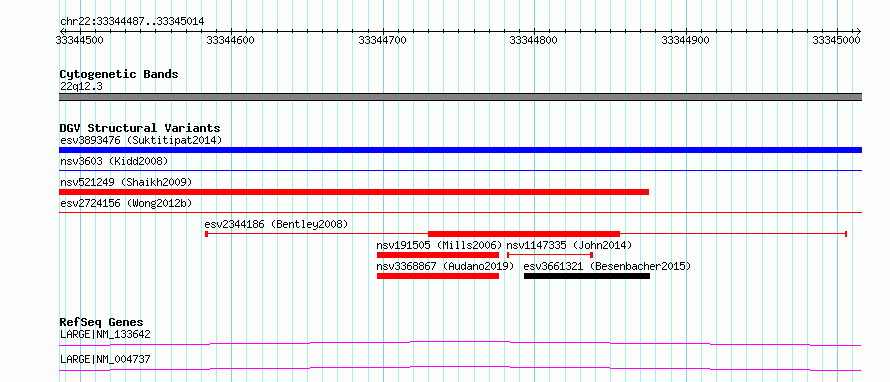Image resolution: width=890 pixels, height=382 pixels.
Task: Click the esv3893476 Suktitipat2014 blue variant bar
Action: (x=460, y=150)
